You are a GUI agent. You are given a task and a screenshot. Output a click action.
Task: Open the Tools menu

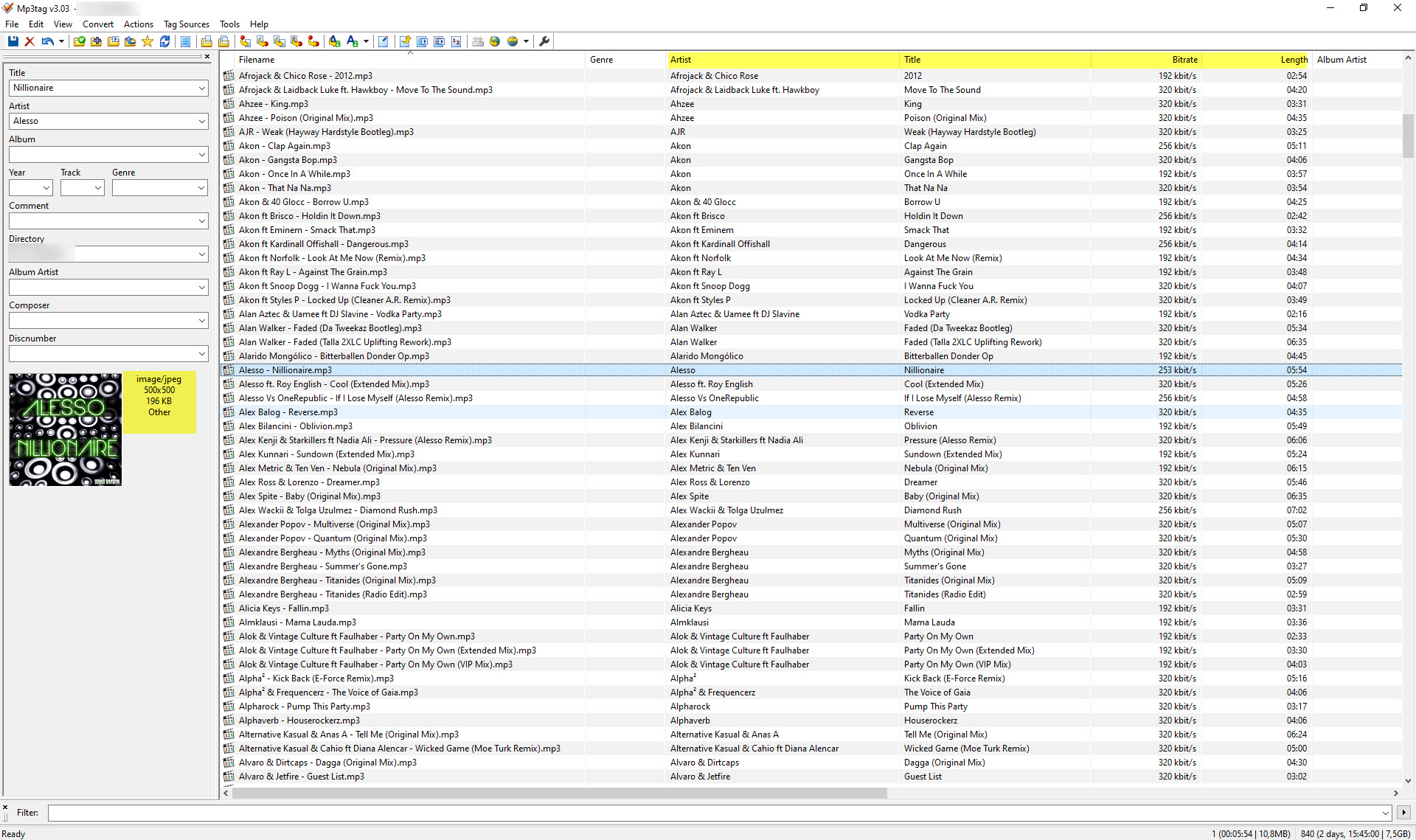229,24
